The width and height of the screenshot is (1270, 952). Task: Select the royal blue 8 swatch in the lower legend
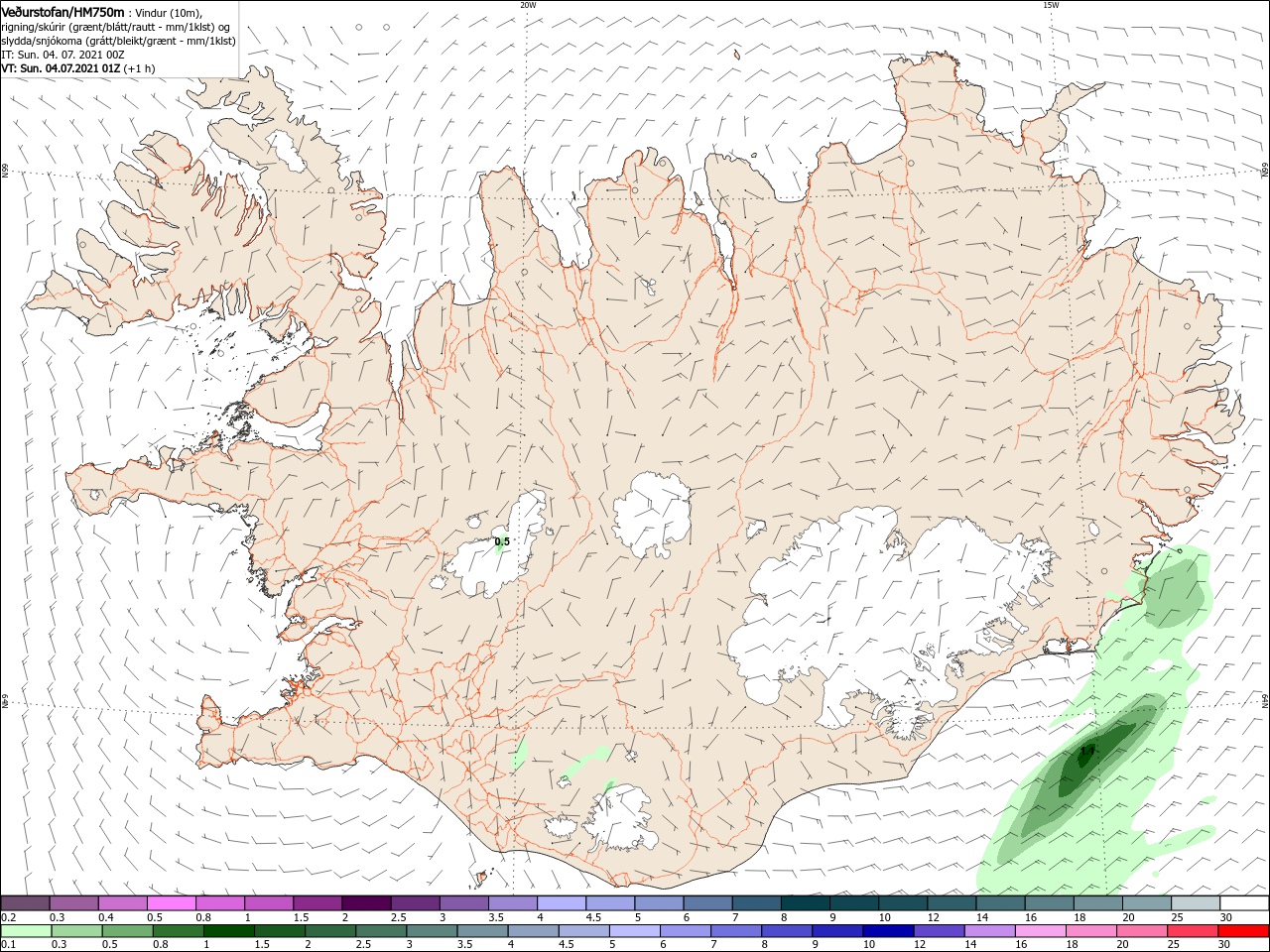(x=788, y=932)
